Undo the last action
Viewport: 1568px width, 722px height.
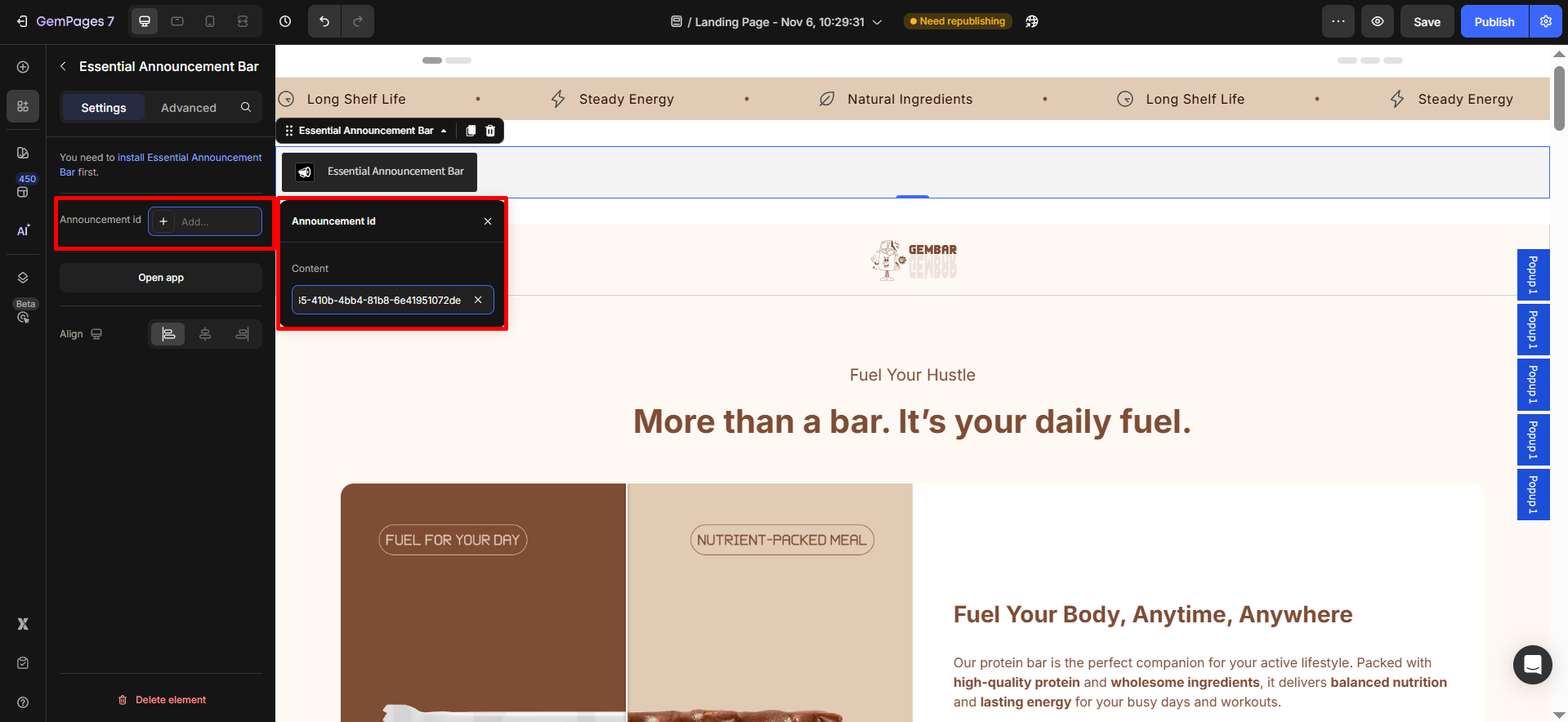click(x=324, y=21)
